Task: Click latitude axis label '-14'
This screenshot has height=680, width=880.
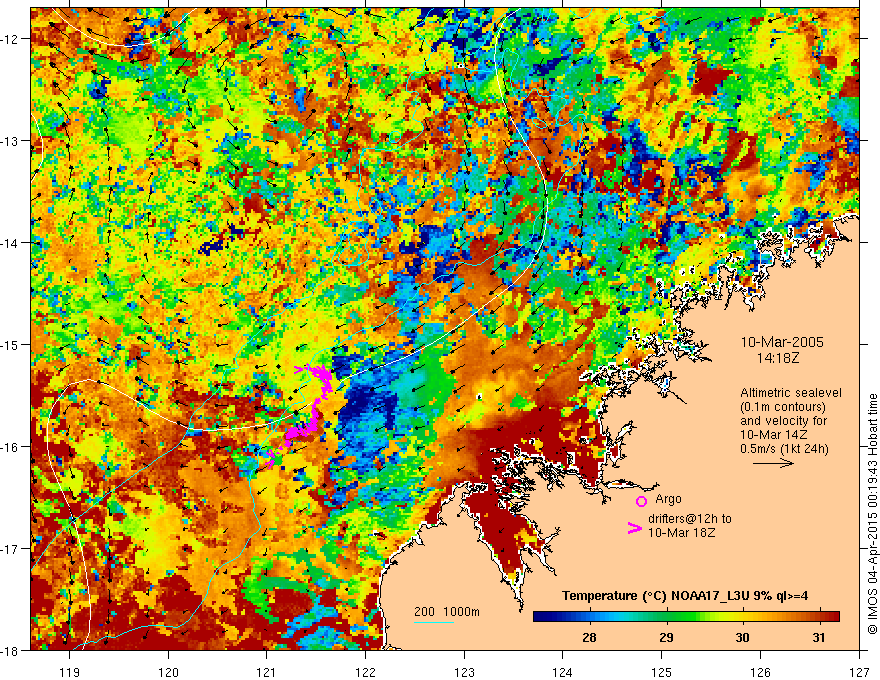Action: (10, 243)
